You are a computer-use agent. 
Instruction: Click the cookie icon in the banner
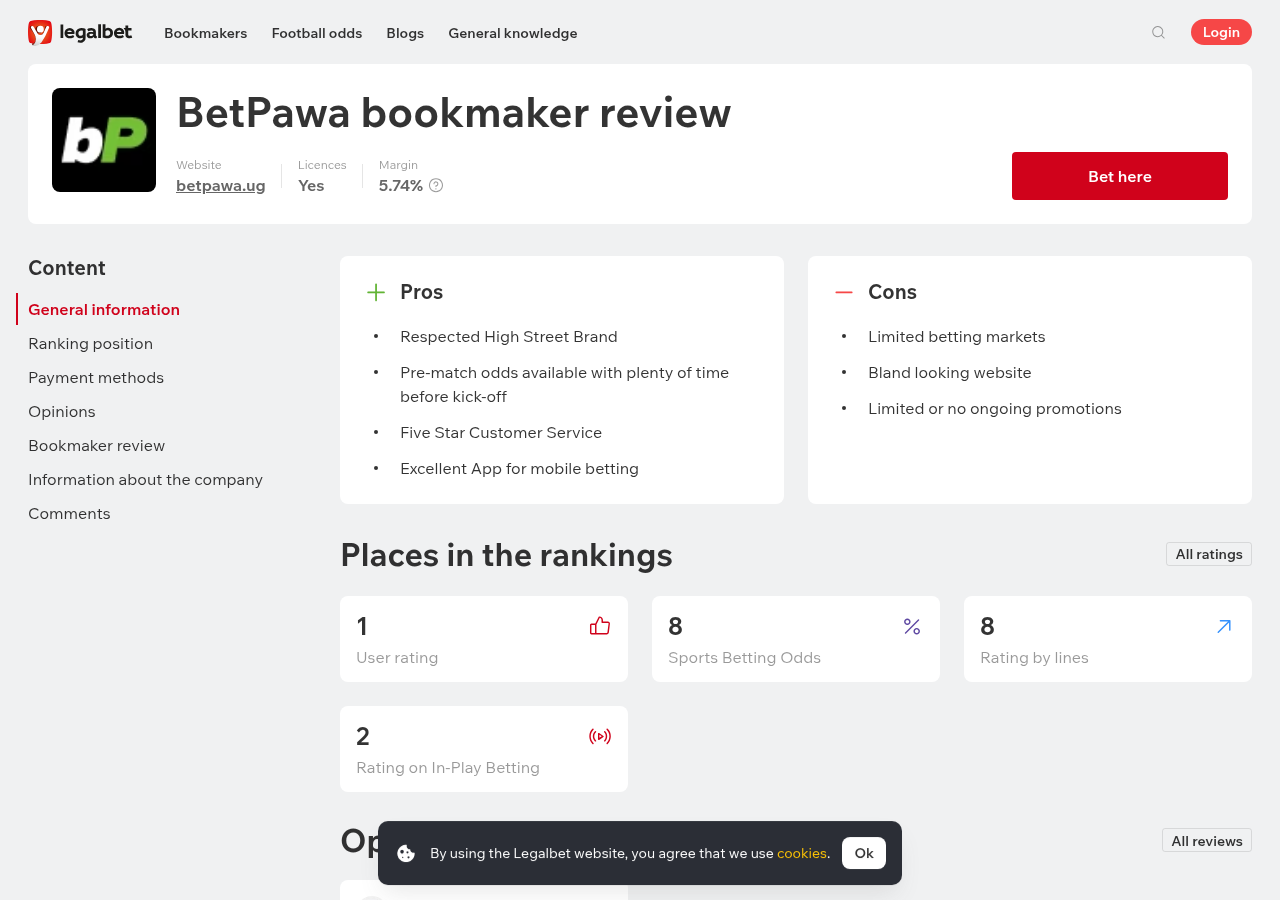(x=406, y=853)
